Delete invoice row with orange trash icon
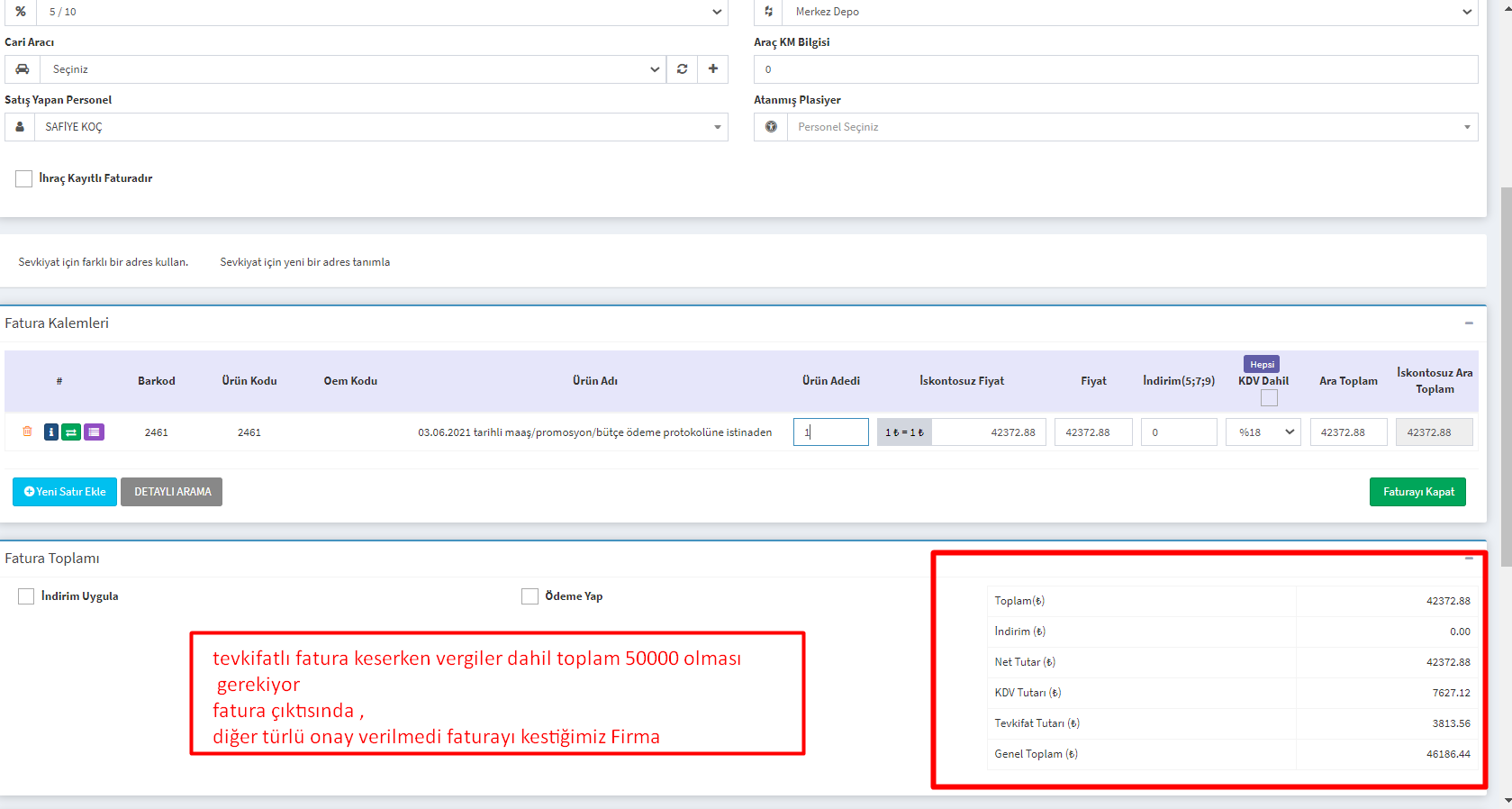The image size is (1512, 809). pos(27,432)
